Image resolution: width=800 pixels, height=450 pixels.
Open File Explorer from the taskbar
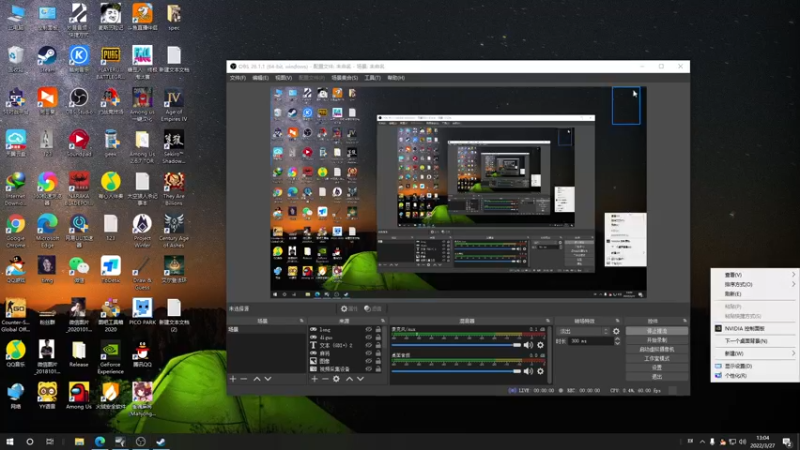pyautogui.click(x=79, y=442)
